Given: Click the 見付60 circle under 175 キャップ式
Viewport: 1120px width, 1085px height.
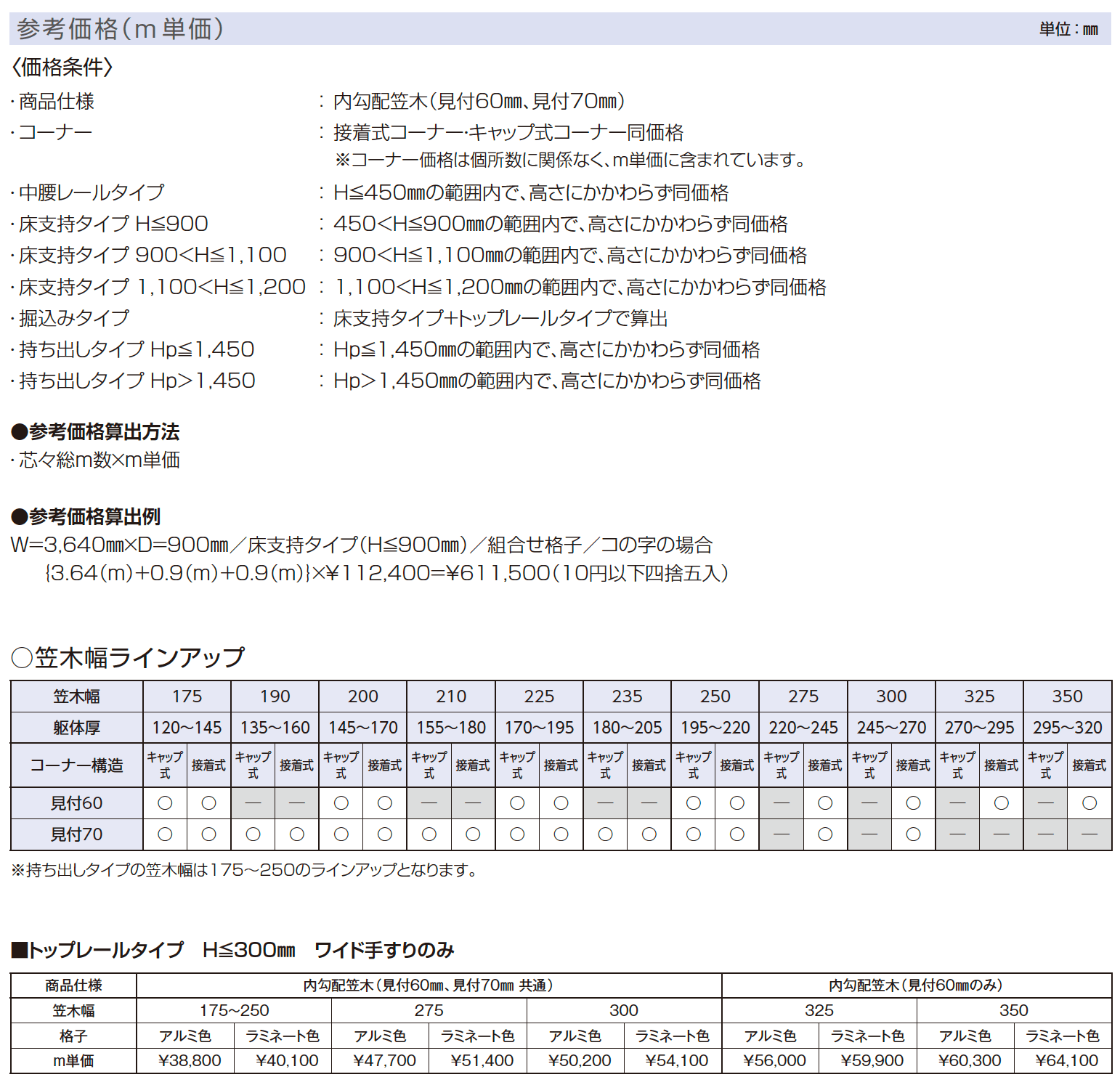Looking at the screenshot, I should click(165, 803).
